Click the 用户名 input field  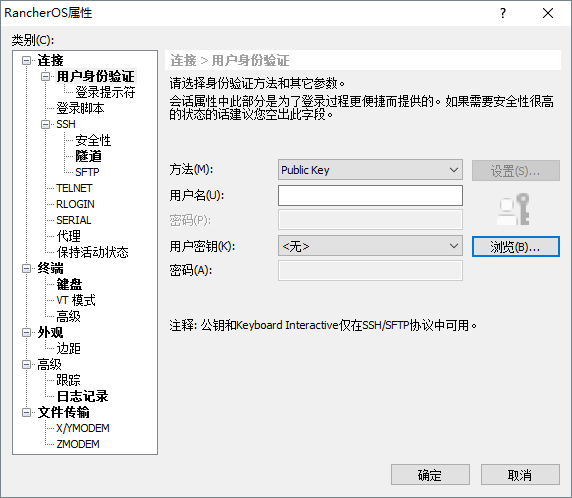[x=370, y=195]
